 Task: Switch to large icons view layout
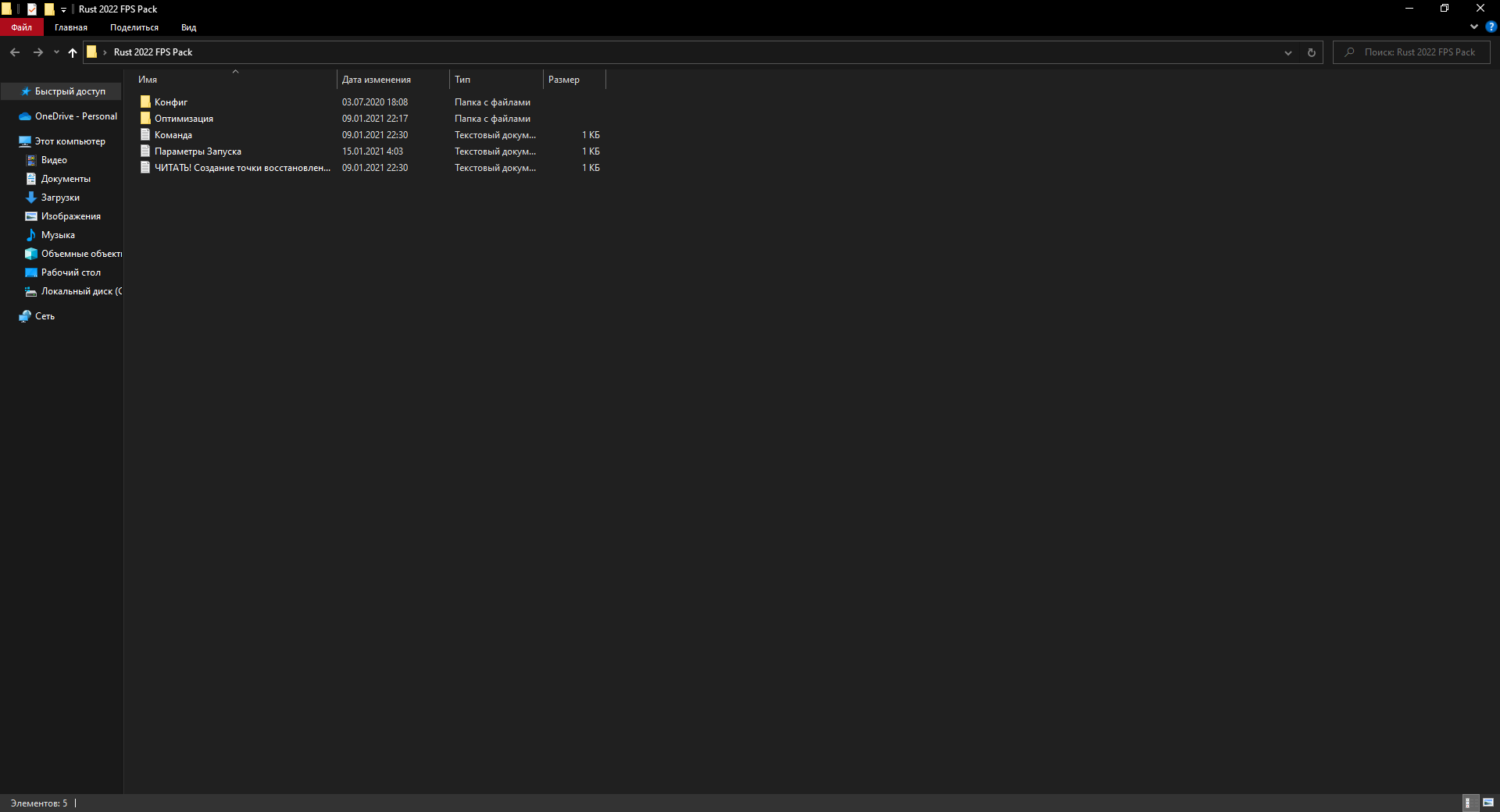tap(1488, 803)
